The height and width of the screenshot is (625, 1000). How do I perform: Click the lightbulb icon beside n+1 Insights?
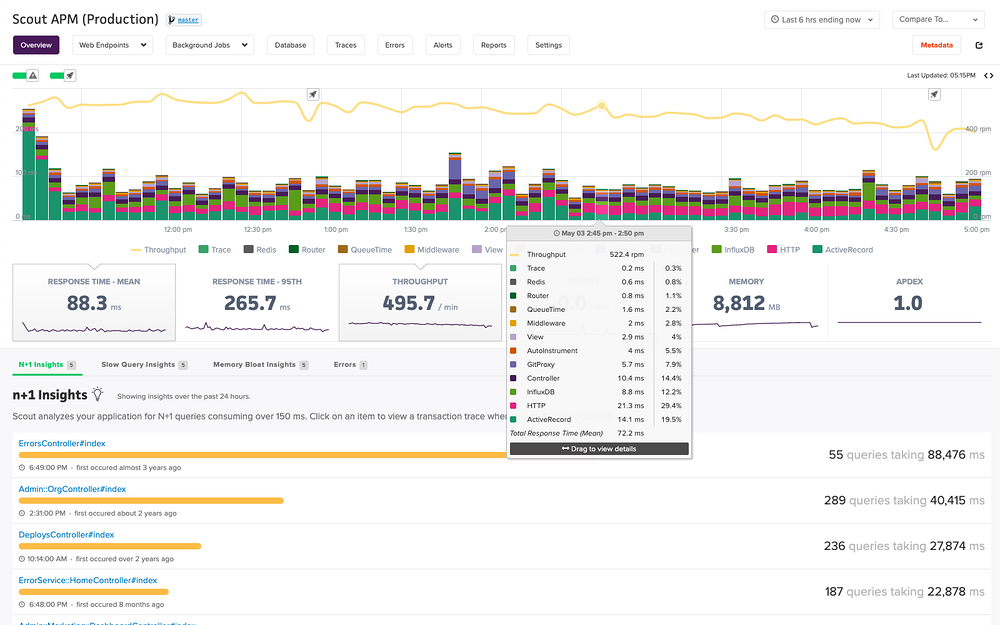pyautogui.click(x=98, y=393)
